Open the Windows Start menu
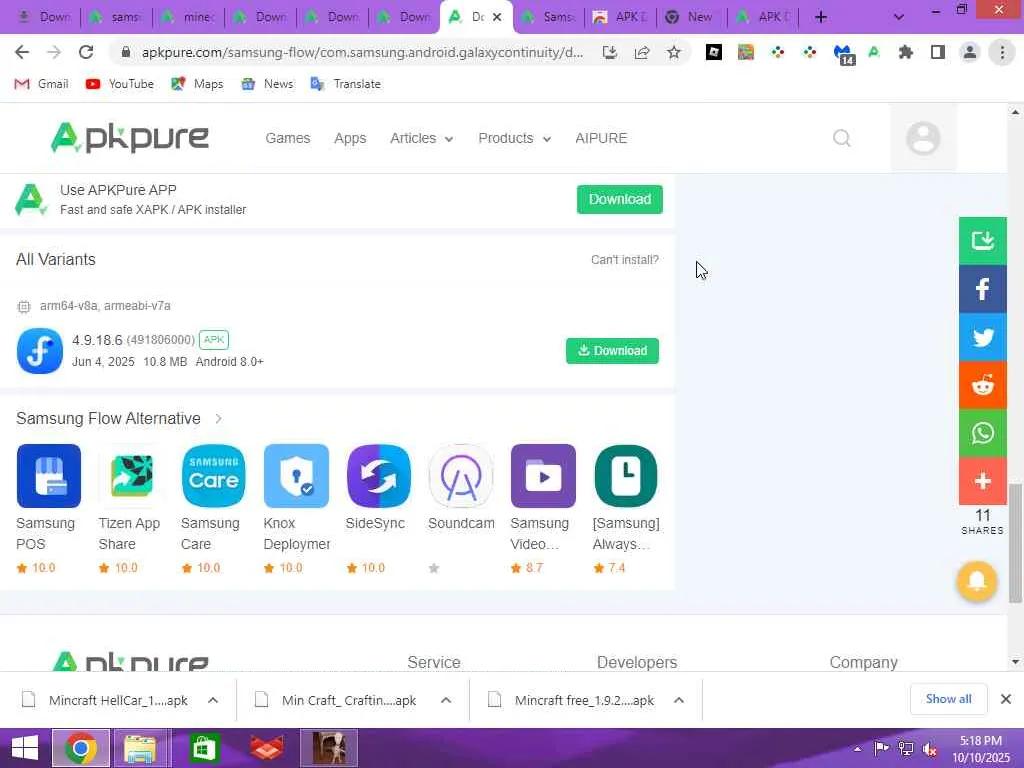This screenshot has width=1024, height=768. (x=25, y=748)
